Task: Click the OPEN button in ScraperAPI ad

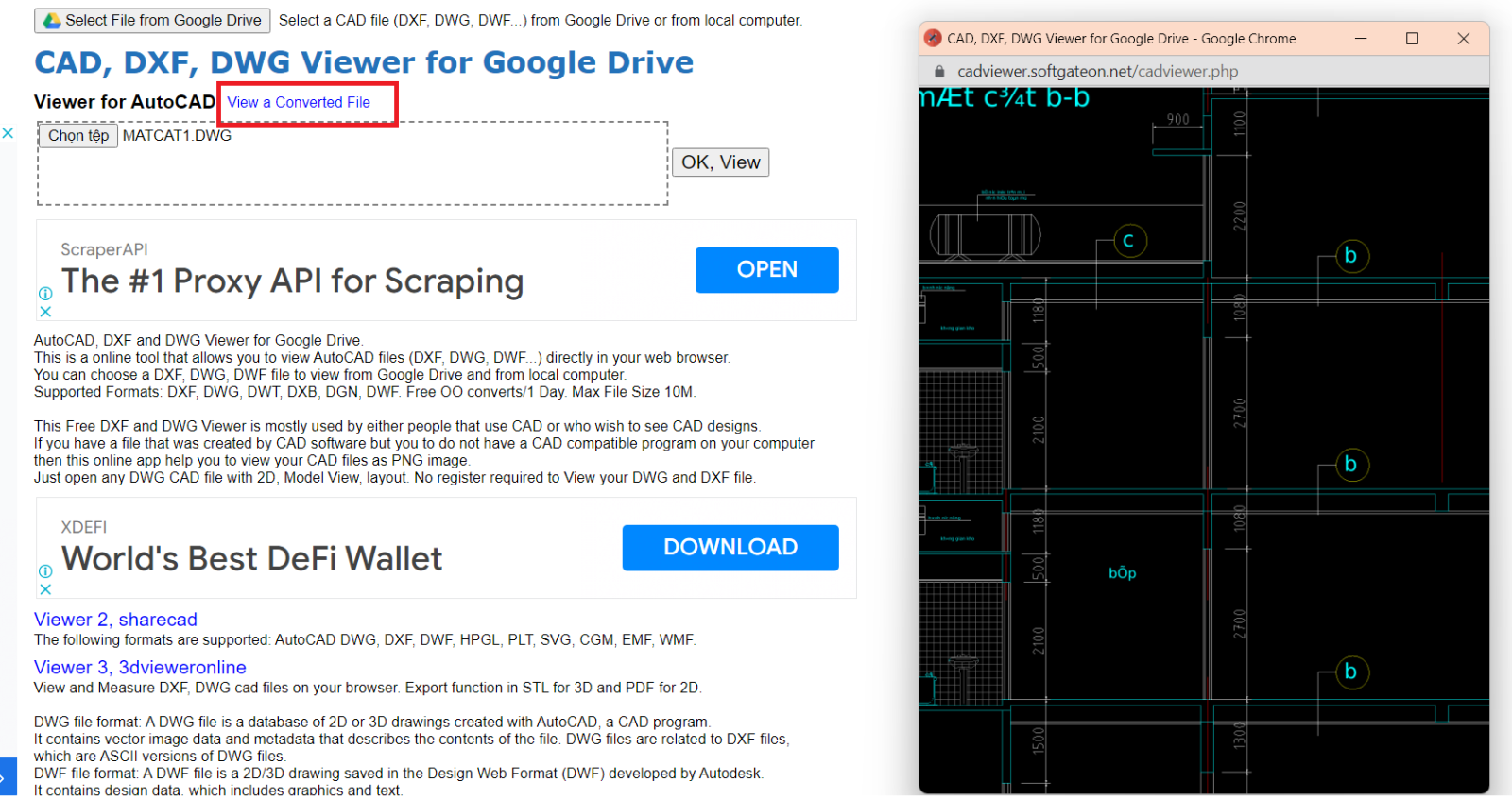Action: (x=766, y=270)
